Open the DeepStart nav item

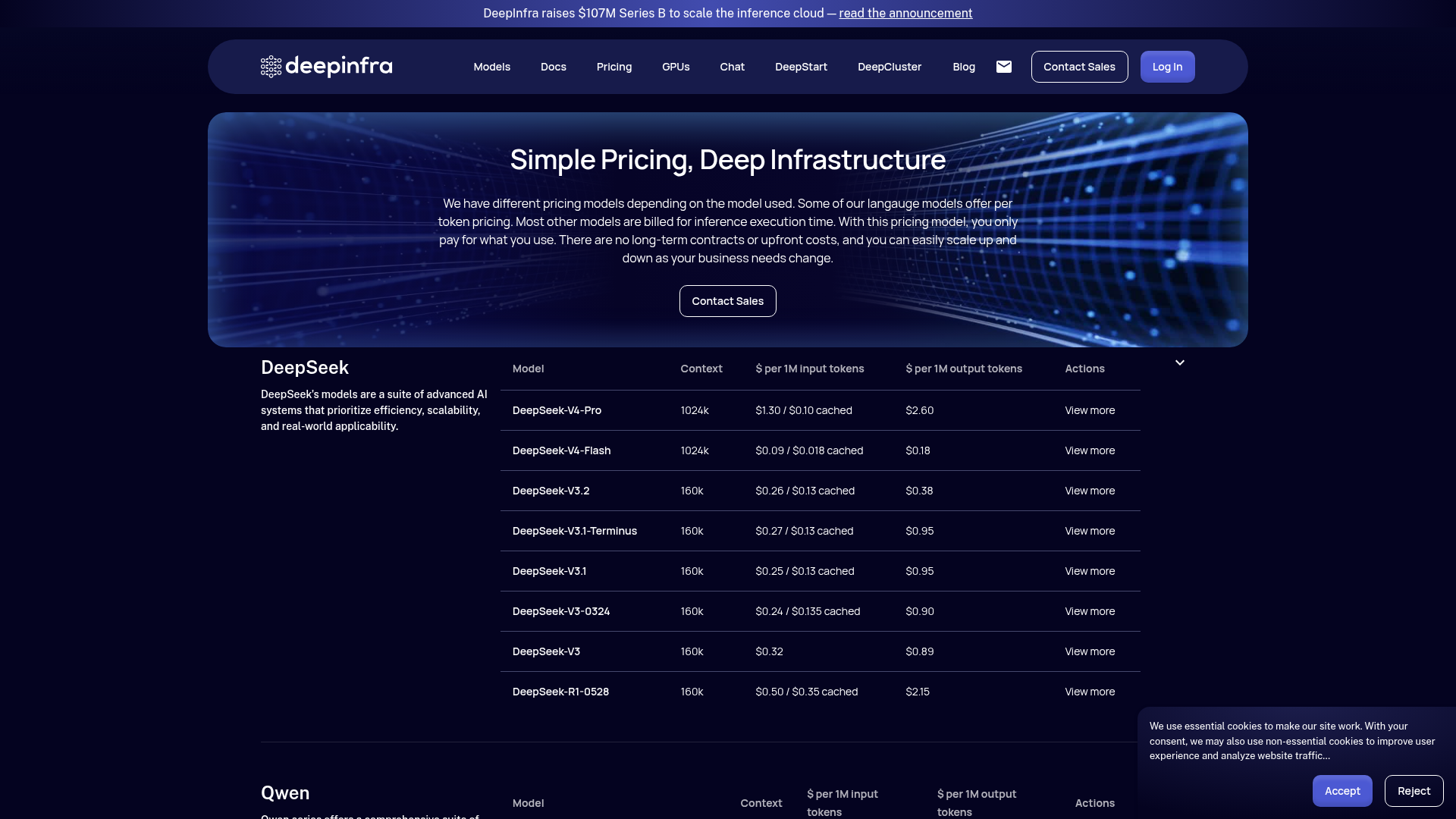click(x=801, y=67)
